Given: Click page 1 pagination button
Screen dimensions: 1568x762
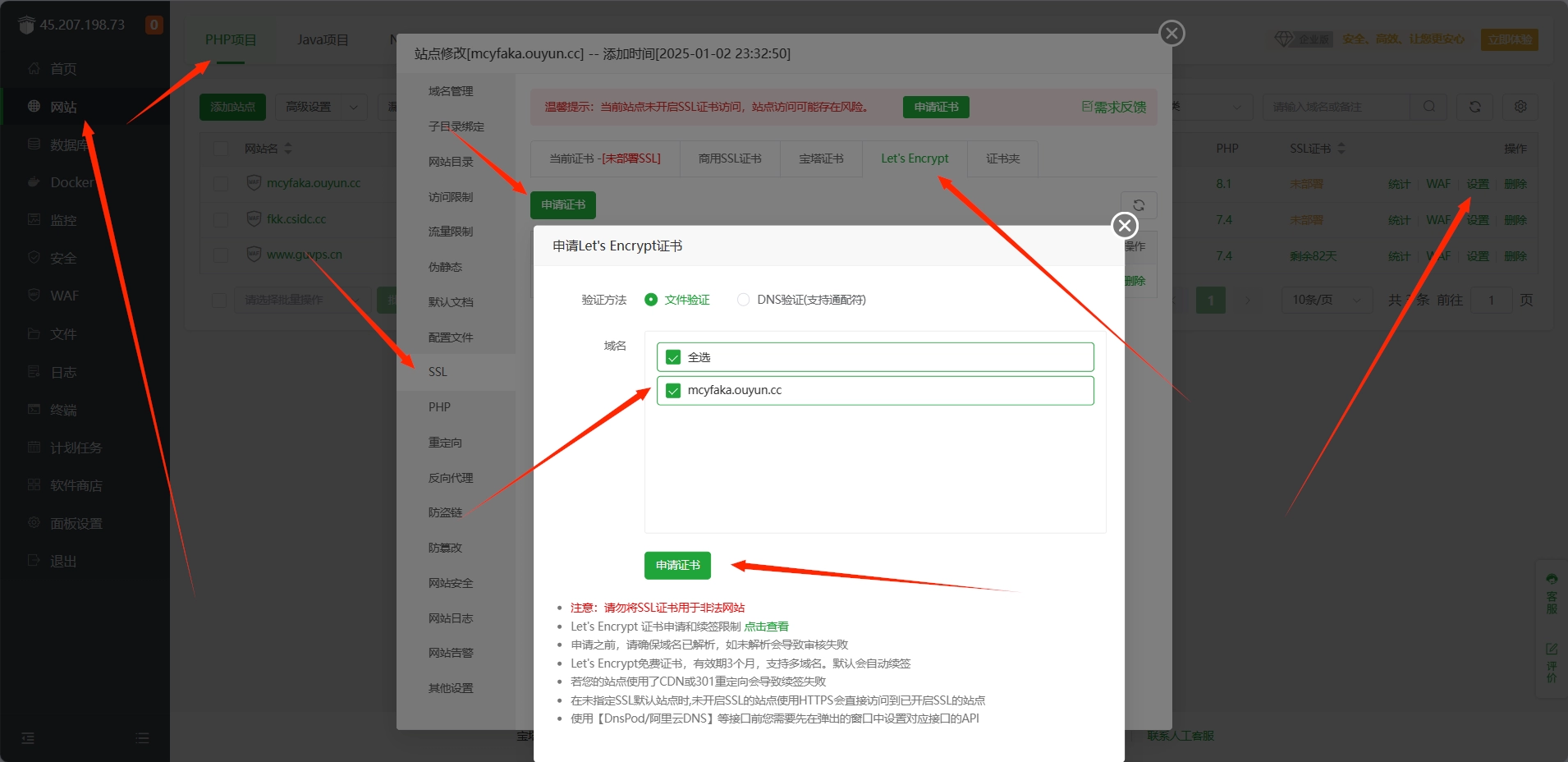Looking at the screenshot, I should [x=1211, y=300].
